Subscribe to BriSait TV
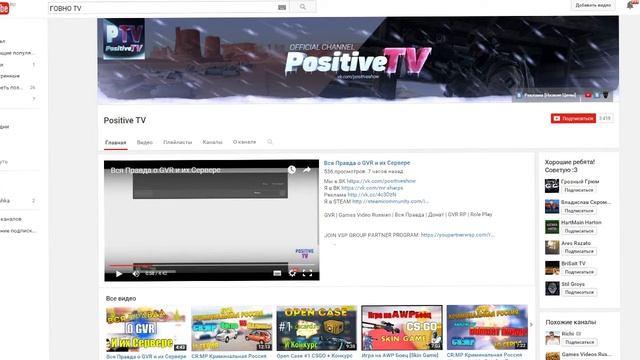This screenshot has width=640, height=360. click(579, 272)
